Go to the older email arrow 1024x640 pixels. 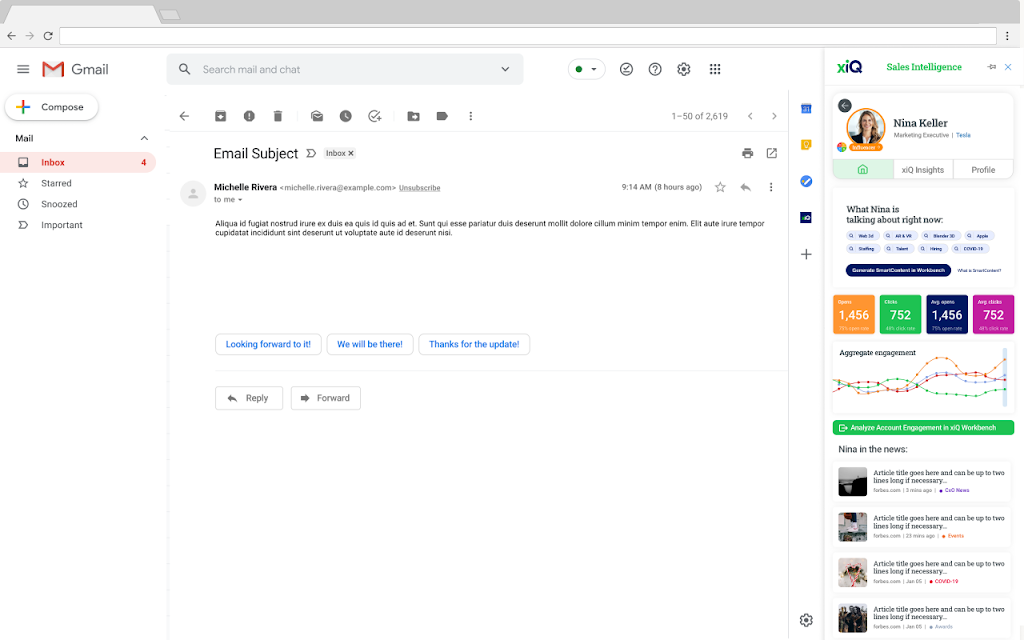coord(775,116)
